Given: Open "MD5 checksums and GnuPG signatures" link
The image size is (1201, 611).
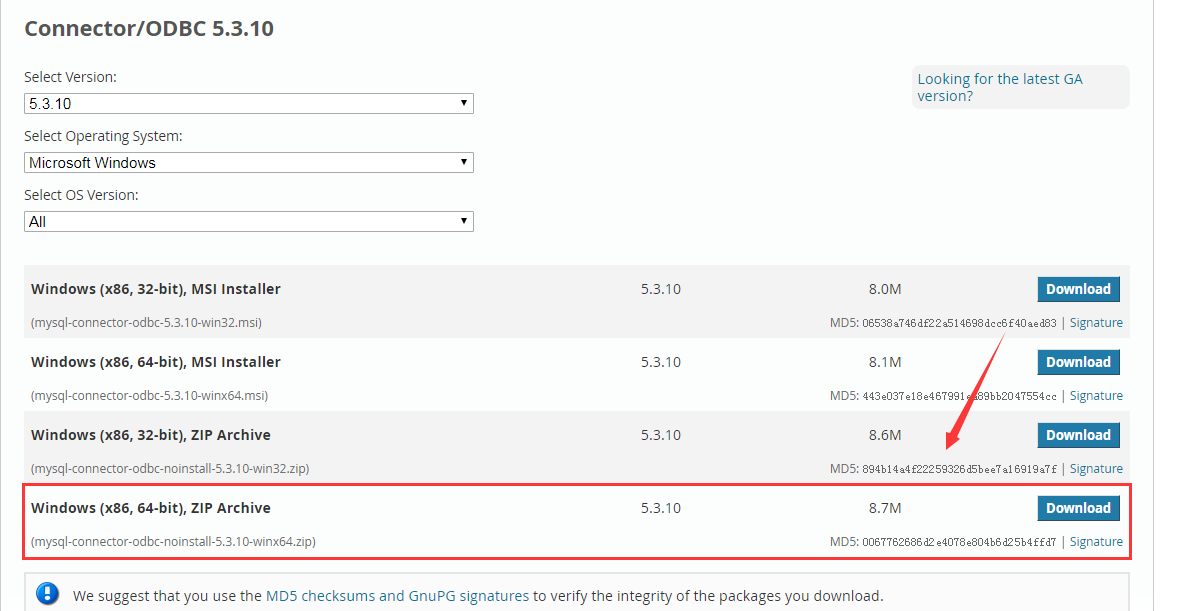Looking at the screenshot, I should tap(397, 596).
